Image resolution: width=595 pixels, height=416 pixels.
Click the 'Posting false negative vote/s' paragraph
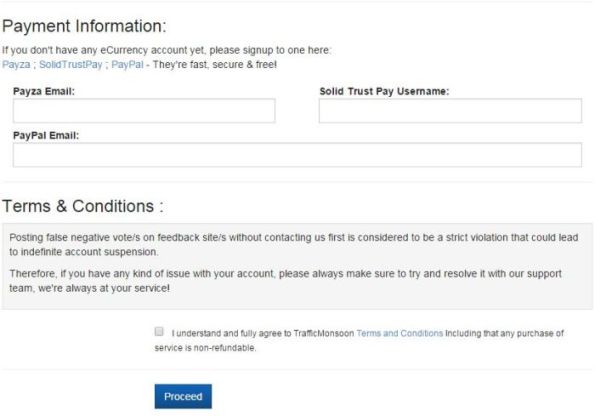[x=294, y=244]
